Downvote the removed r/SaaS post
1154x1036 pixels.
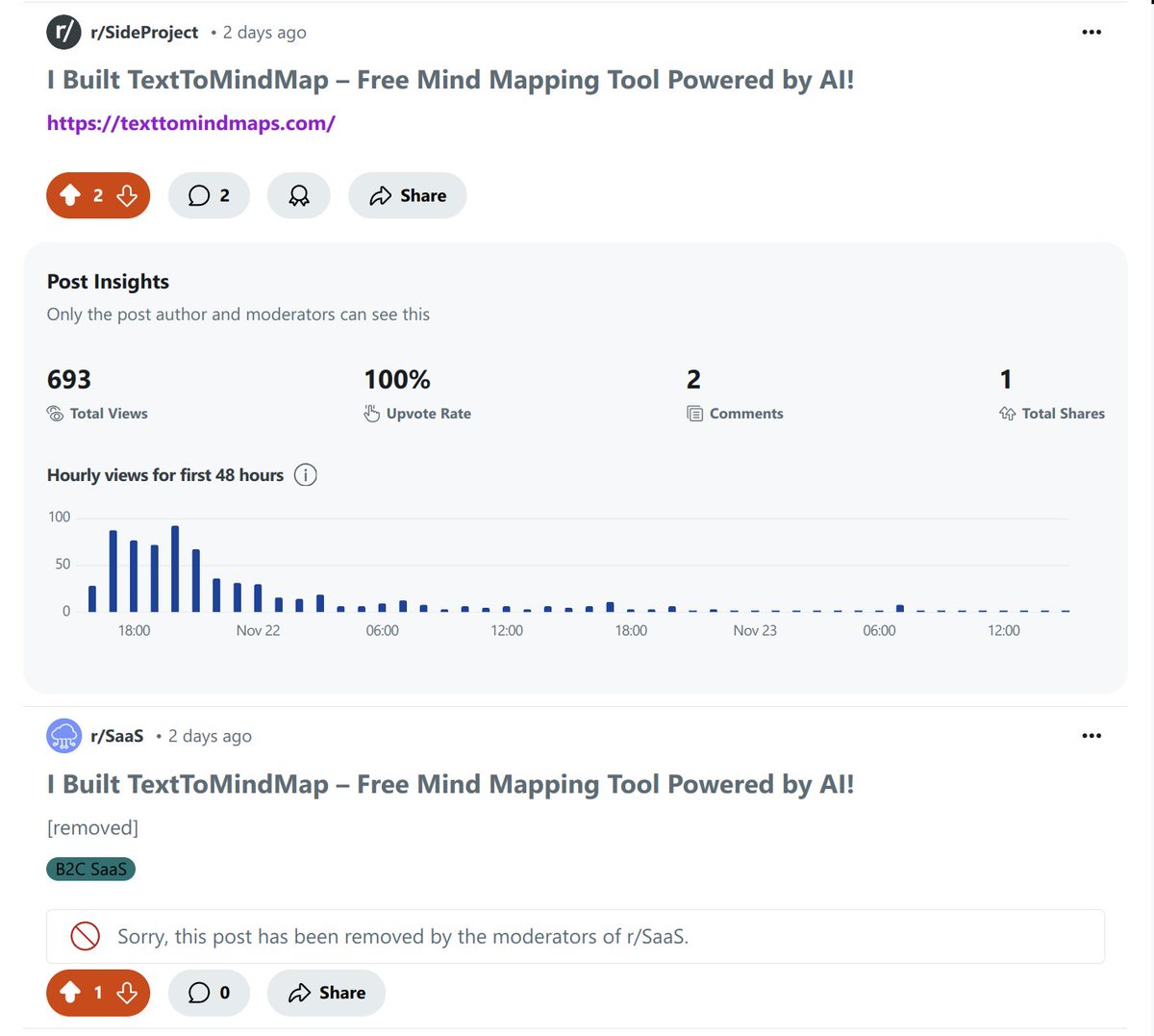[x=127, y=993]
